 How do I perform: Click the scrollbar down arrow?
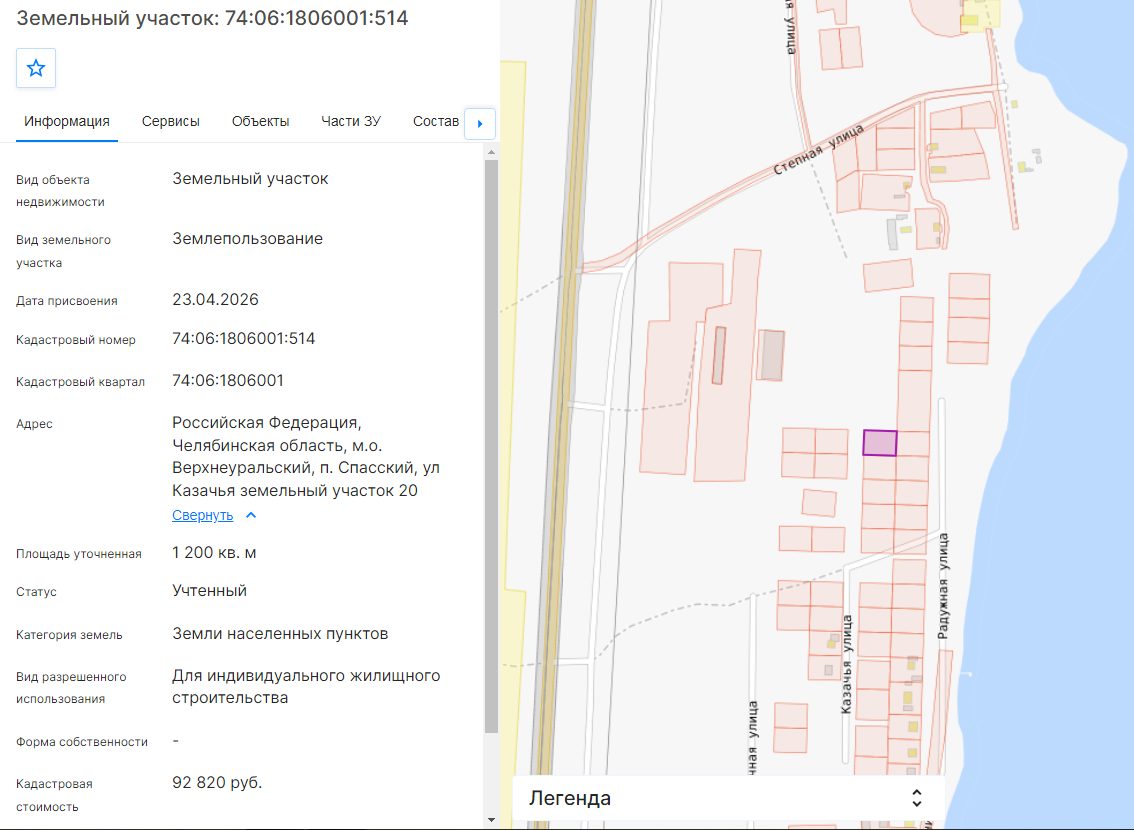[491, 820]
